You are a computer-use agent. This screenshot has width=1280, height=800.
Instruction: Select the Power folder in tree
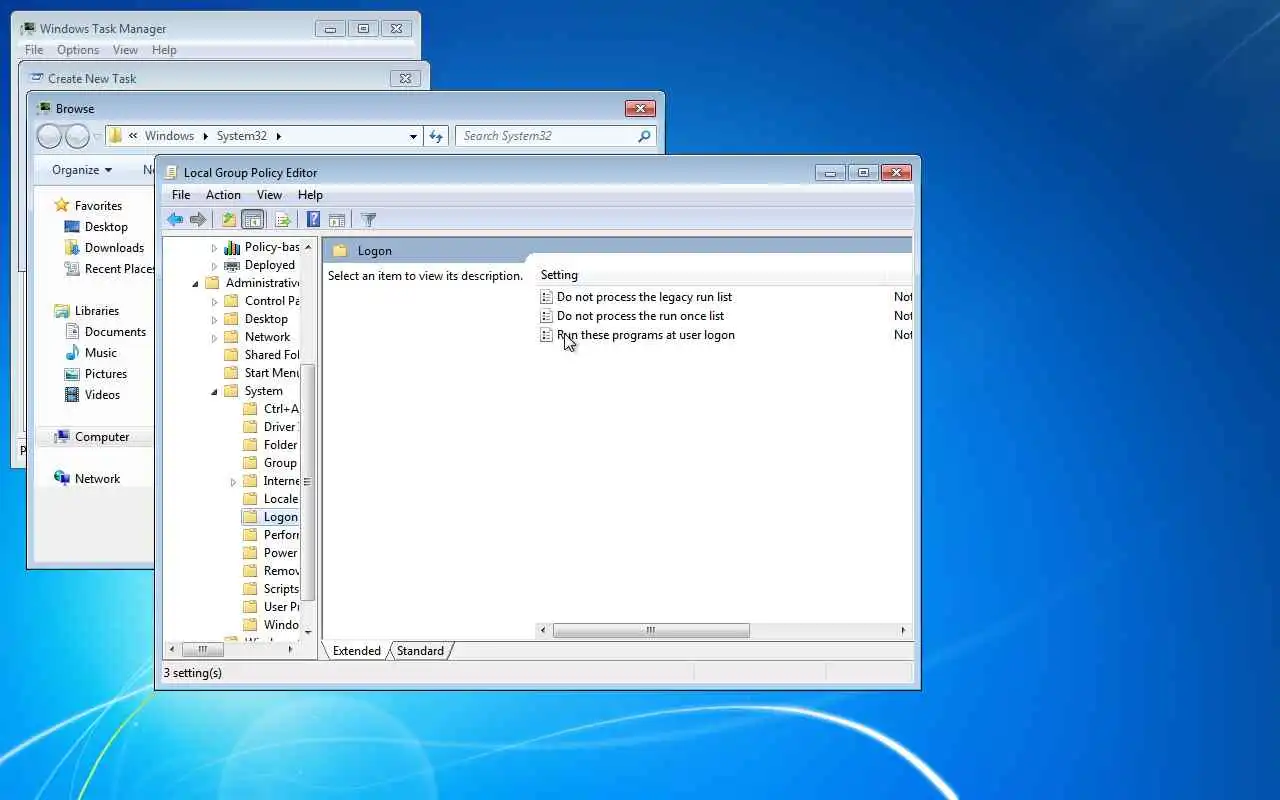(281, 553)
